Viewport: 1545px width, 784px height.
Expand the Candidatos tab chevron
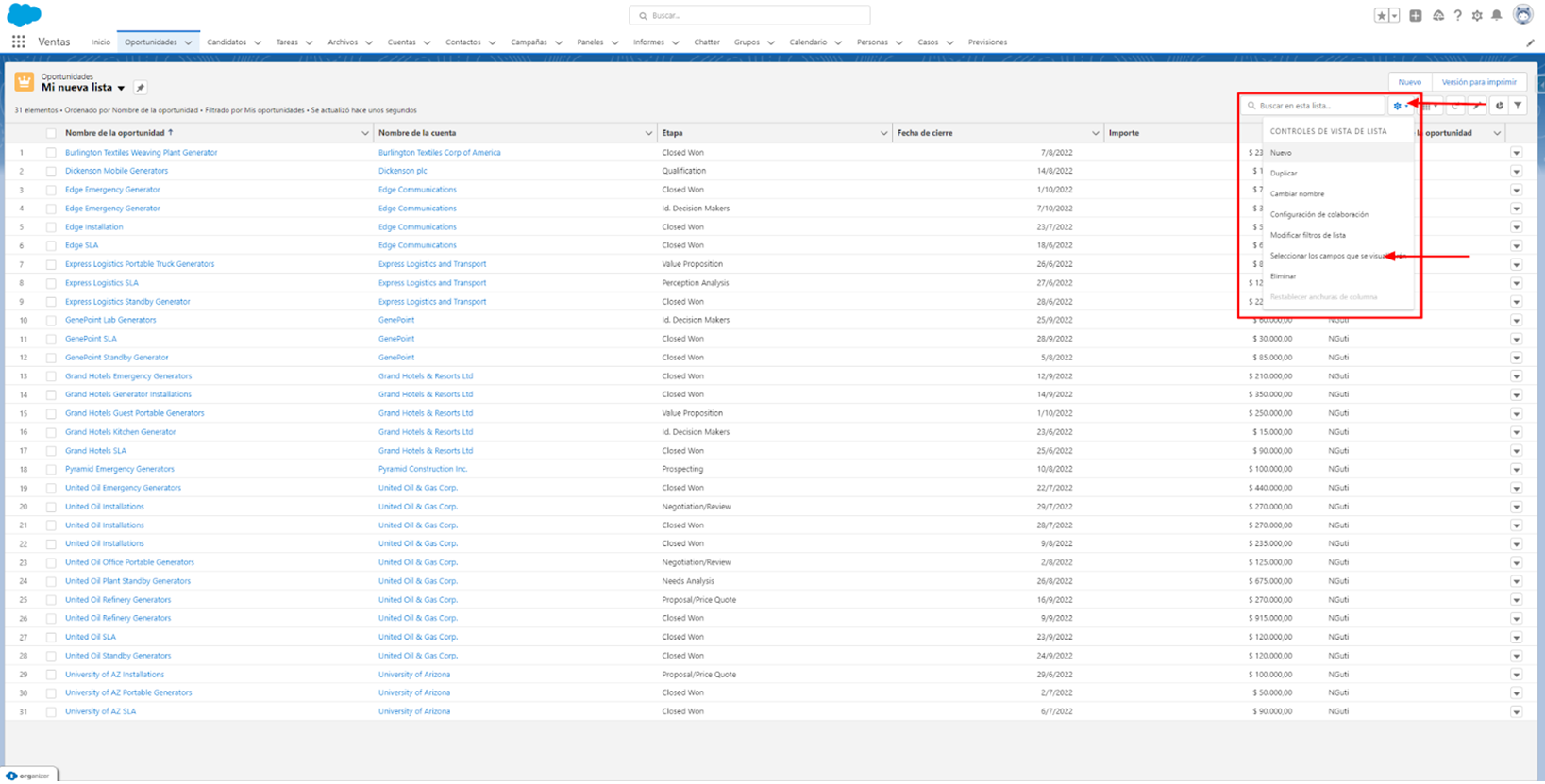(x=258, y=42)
